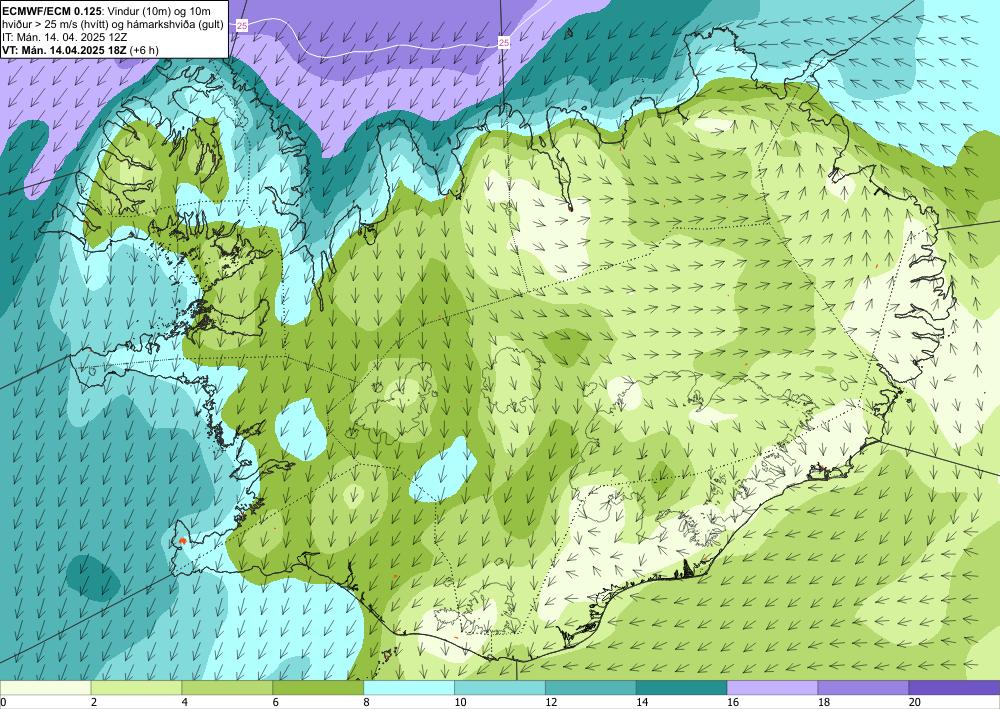The height and width of the screenshot is (709, 1000).
Task: Click the '14' legend scale label
Action: coord(642,703)
